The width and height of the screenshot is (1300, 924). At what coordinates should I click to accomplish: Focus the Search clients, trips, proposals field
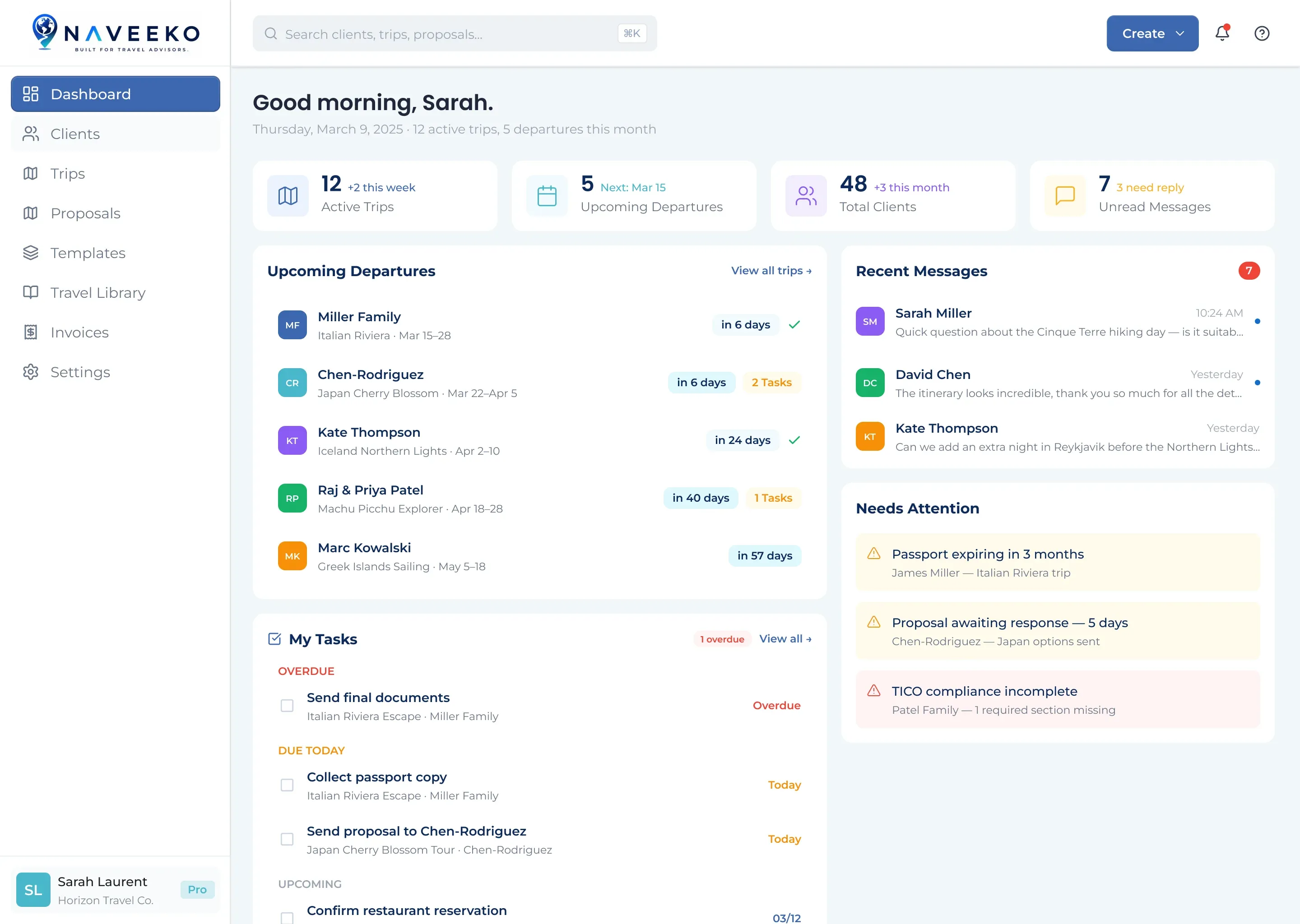(x=454, y=33)
